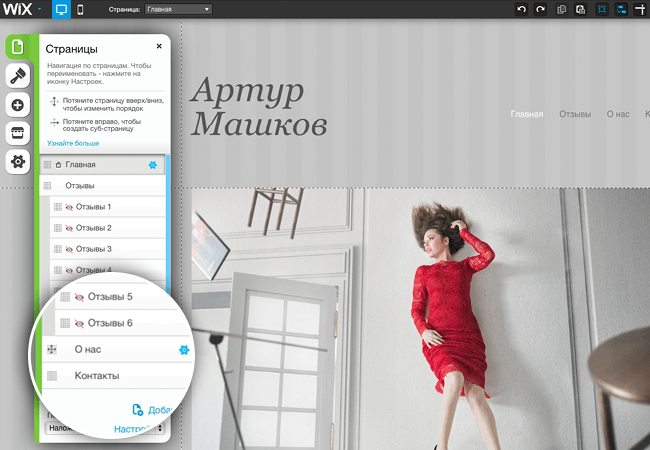The height and width of the screenshot is (450, 650).
Task: Toggle snap to objects icon
Action: [x=621, y=9]
